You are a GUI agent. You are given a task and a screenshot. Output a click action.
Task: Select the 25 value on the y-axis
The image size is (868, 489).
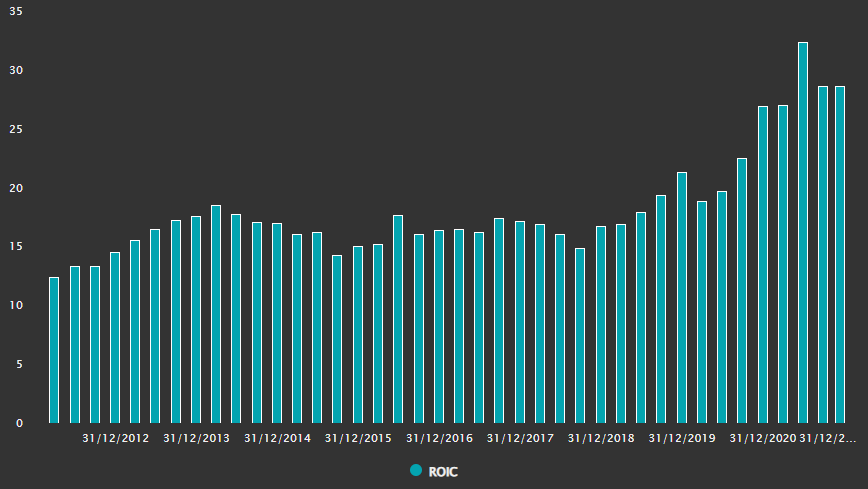(x=16, y=129)
